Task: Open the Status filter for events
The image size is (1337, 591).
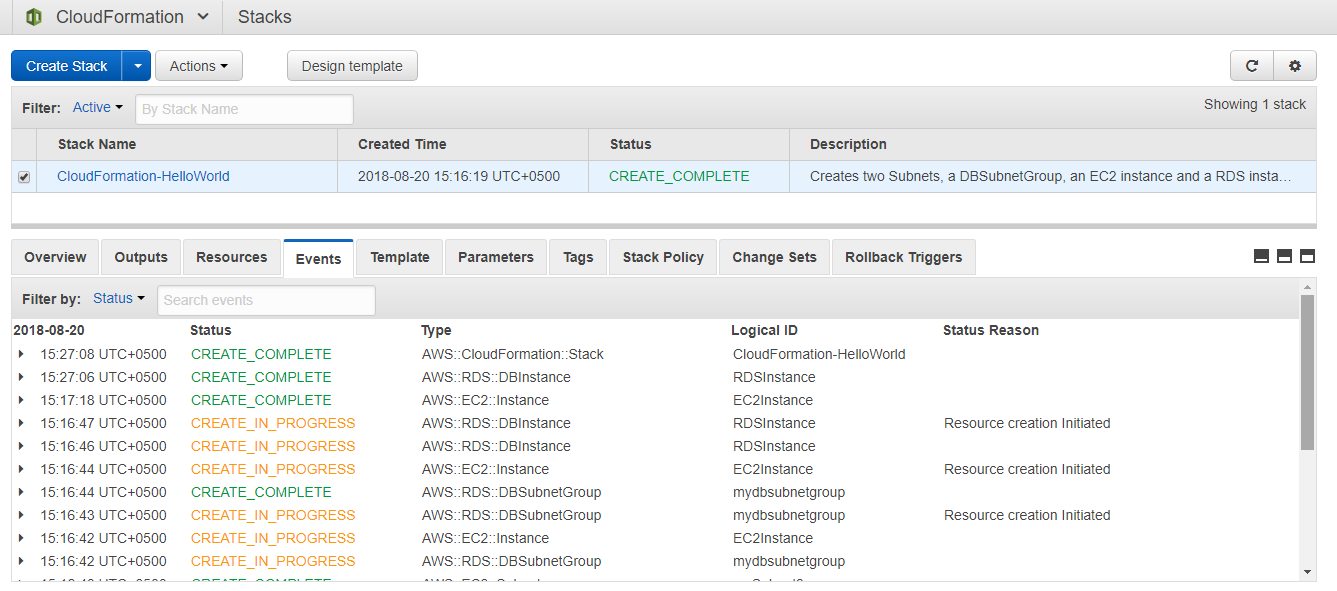Action: coord(118,297)
